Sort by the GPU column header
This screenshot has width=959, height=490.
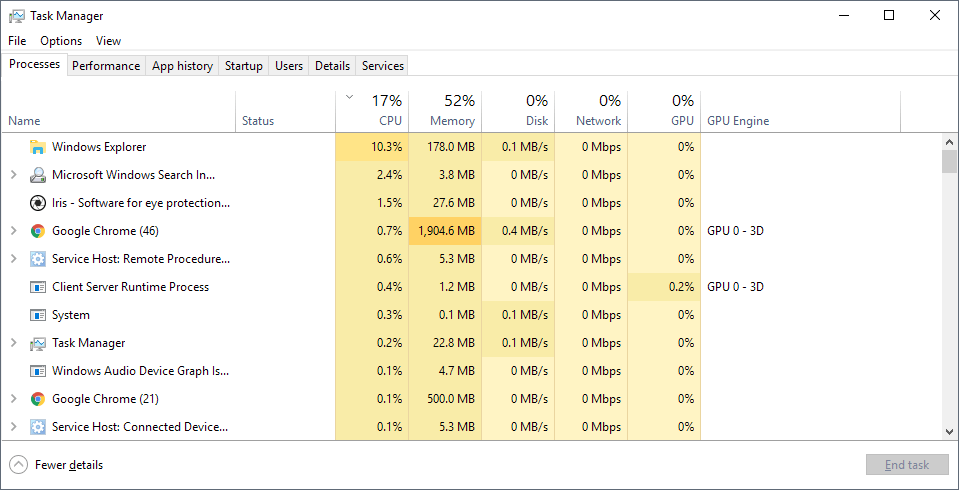(x=664, y=111)
